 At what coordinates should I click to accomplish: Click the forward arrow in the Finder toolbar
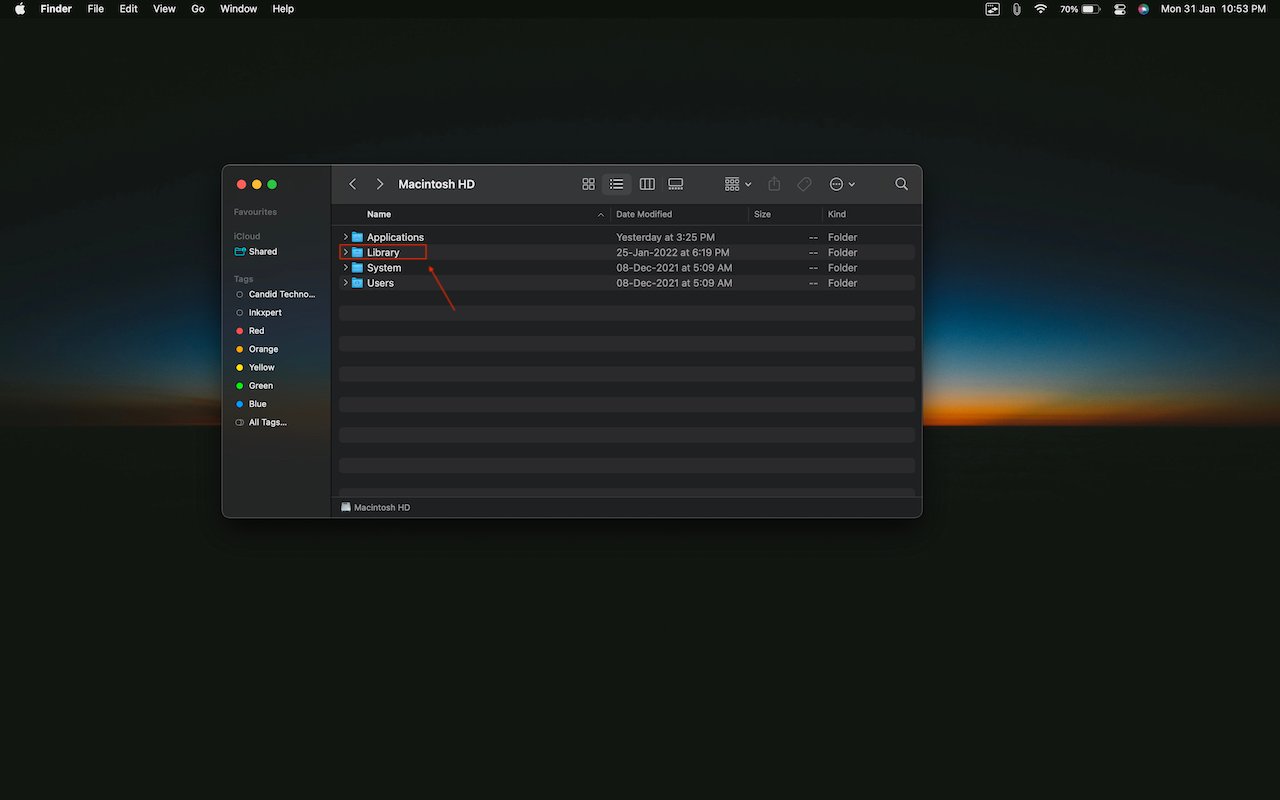point(380,184)
